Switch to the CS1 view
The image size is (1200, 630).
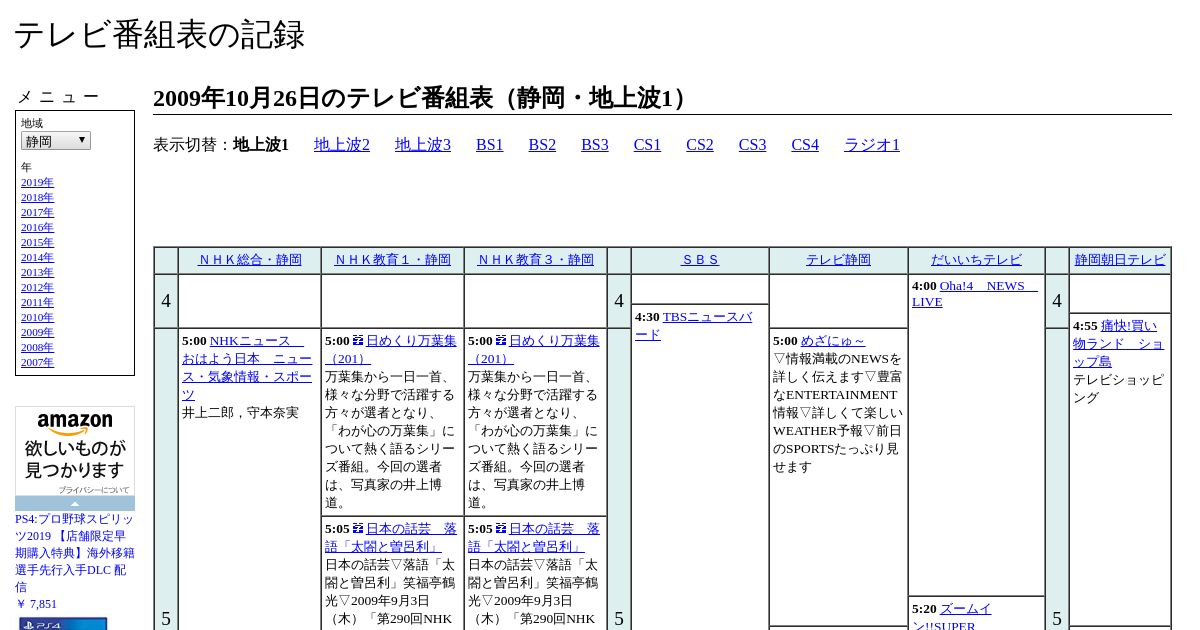coord(647,145)
